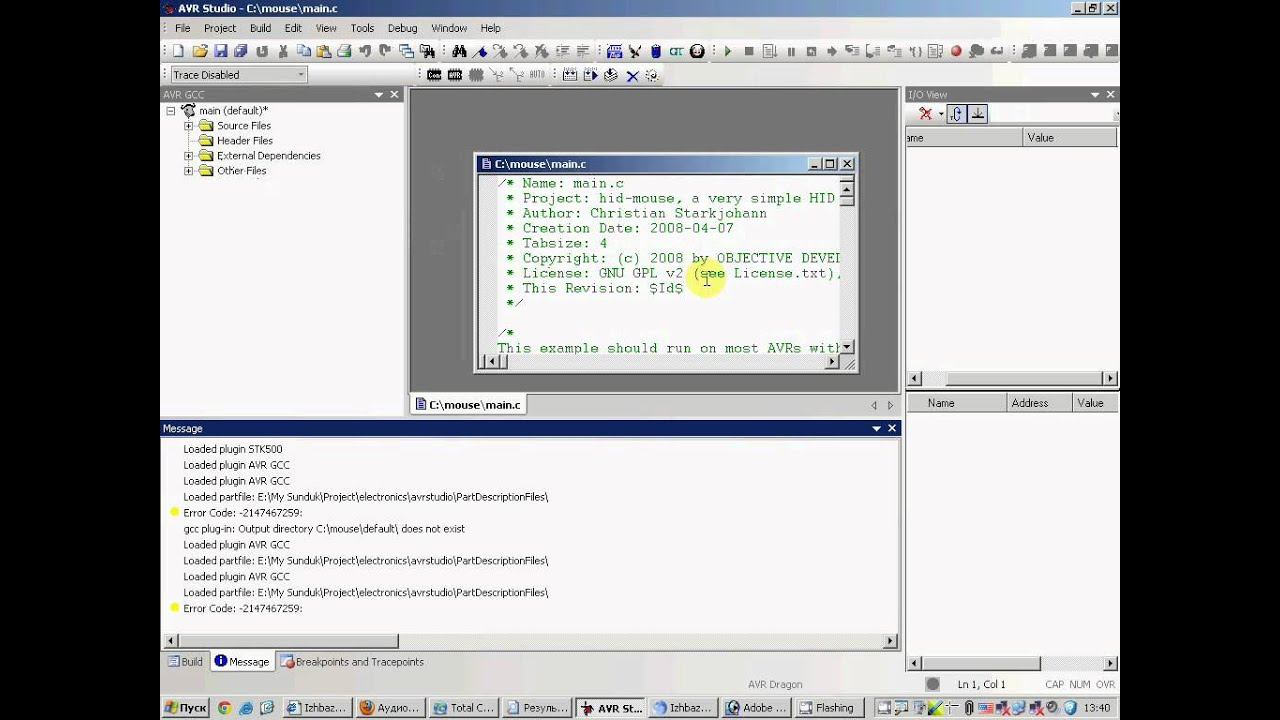The width and height of the screenshot is (1280, 720).
Task: Expand the External Dependencies folder
Action: point(188,156)
